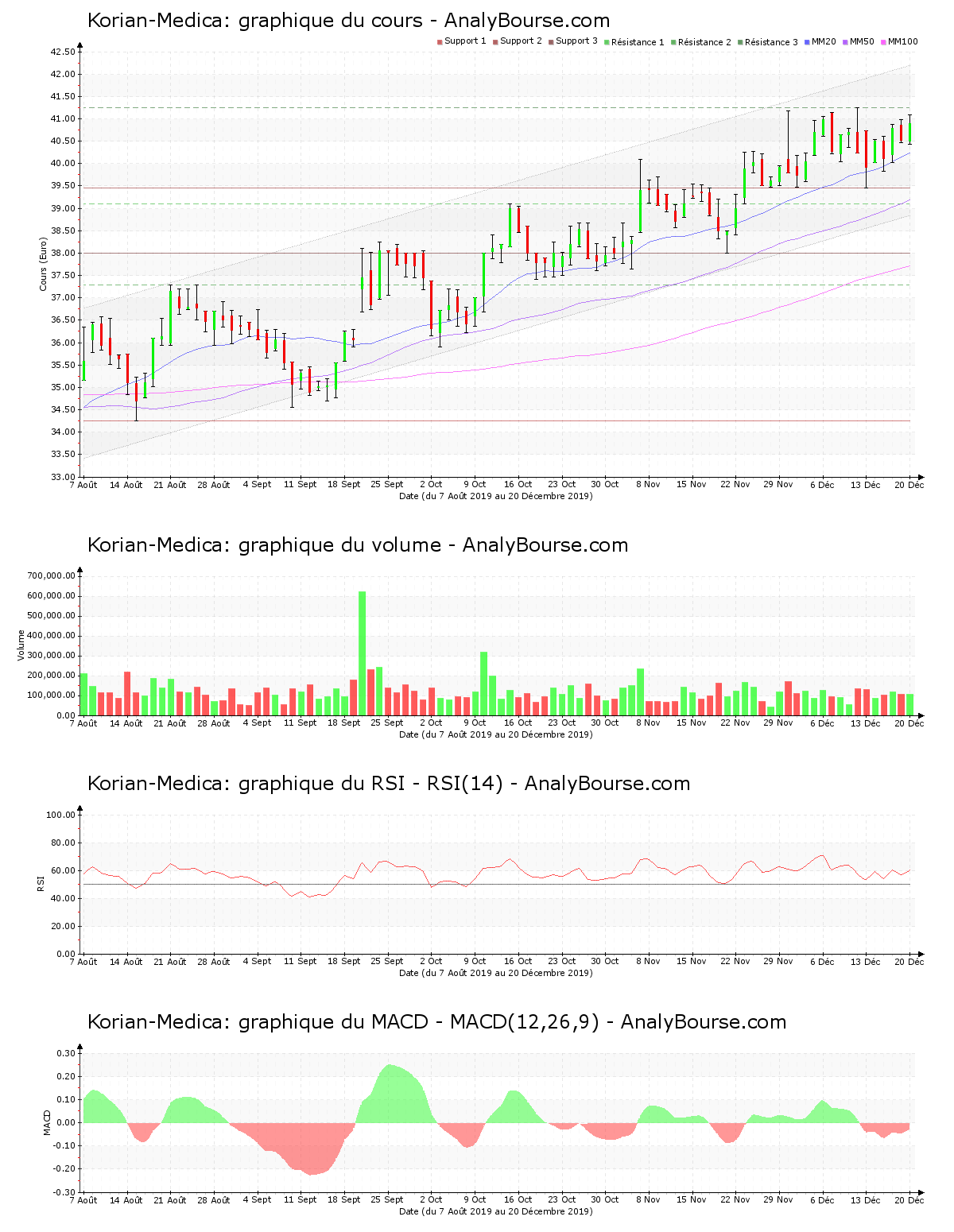Click the 'Cours (Euro)' y-axis label
Viewport: 954px width, 1232px height.
(43, 264)
